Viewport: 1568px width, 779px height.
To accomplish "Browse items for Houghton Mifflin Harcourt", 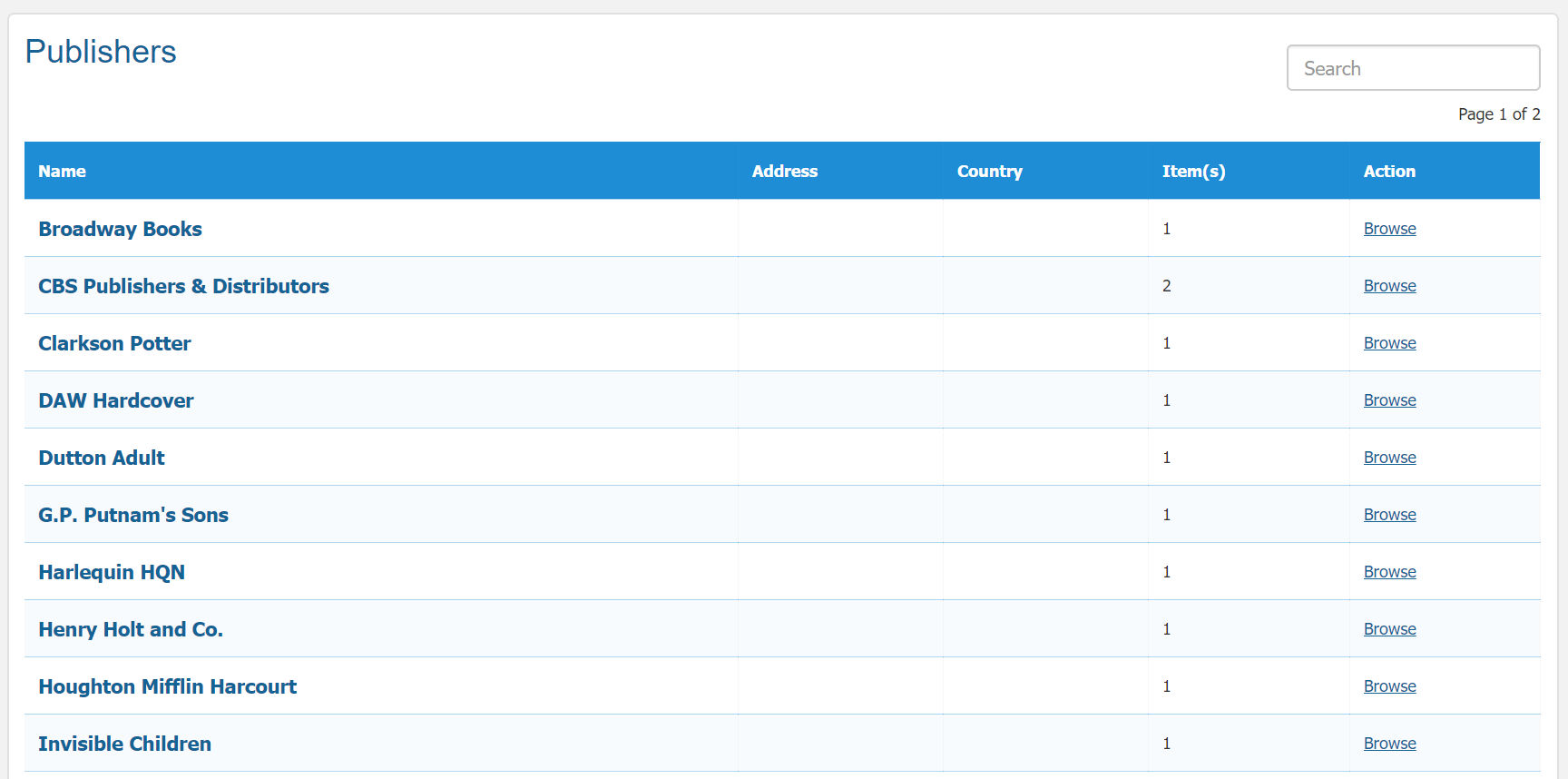I will tap(1389, 686).
